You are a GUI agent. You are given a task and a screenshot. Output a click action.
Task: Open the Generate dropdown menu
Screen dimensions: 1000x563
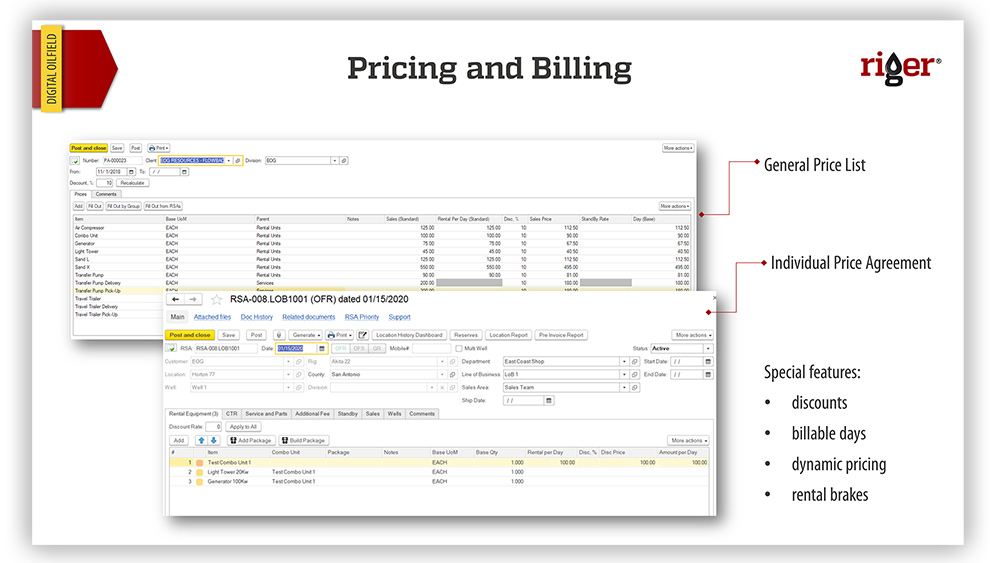coord(306,335)
